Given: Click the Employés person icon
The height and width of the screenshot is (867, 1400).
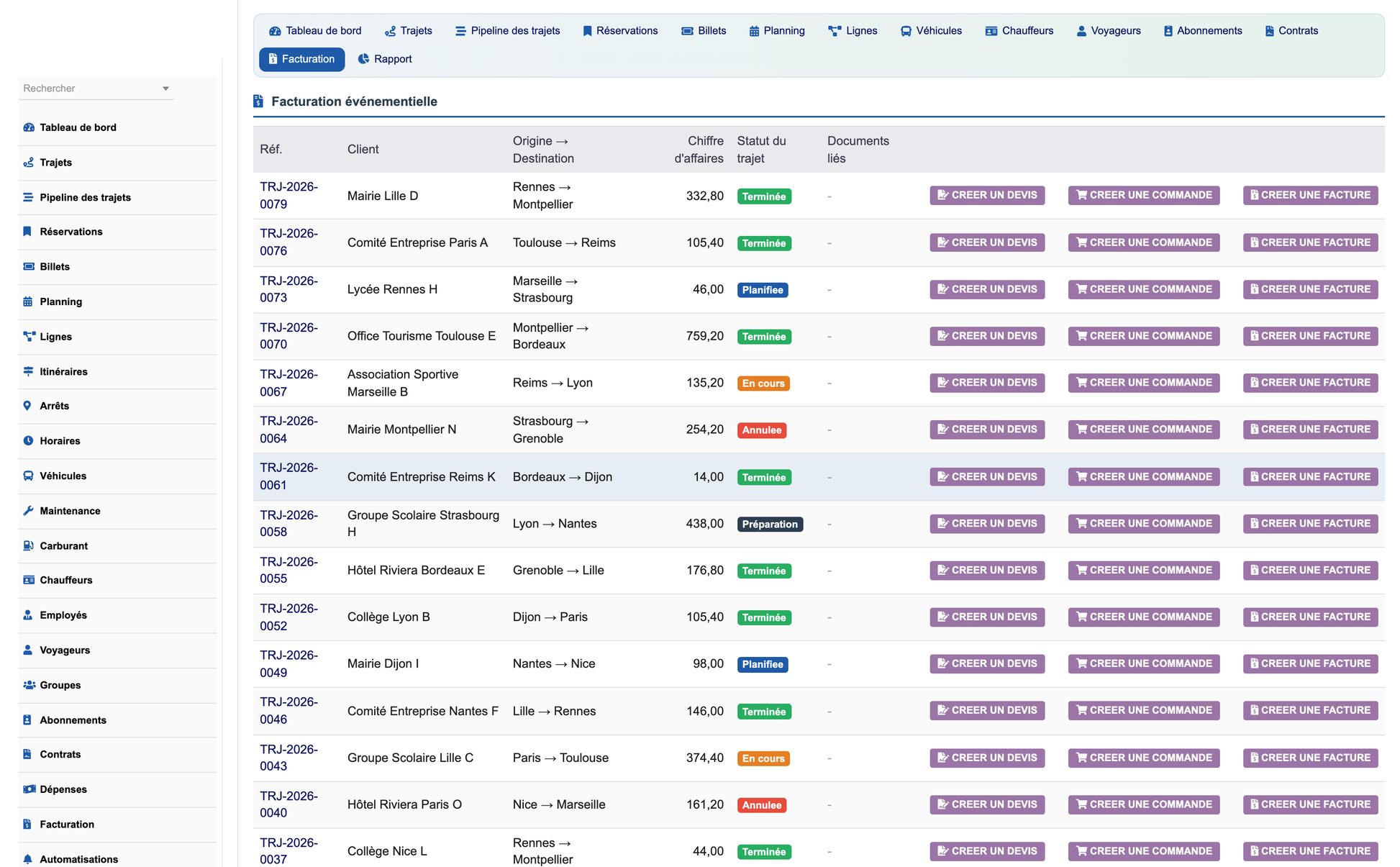Looking at the screenshot, I should [x=28, y=615].
